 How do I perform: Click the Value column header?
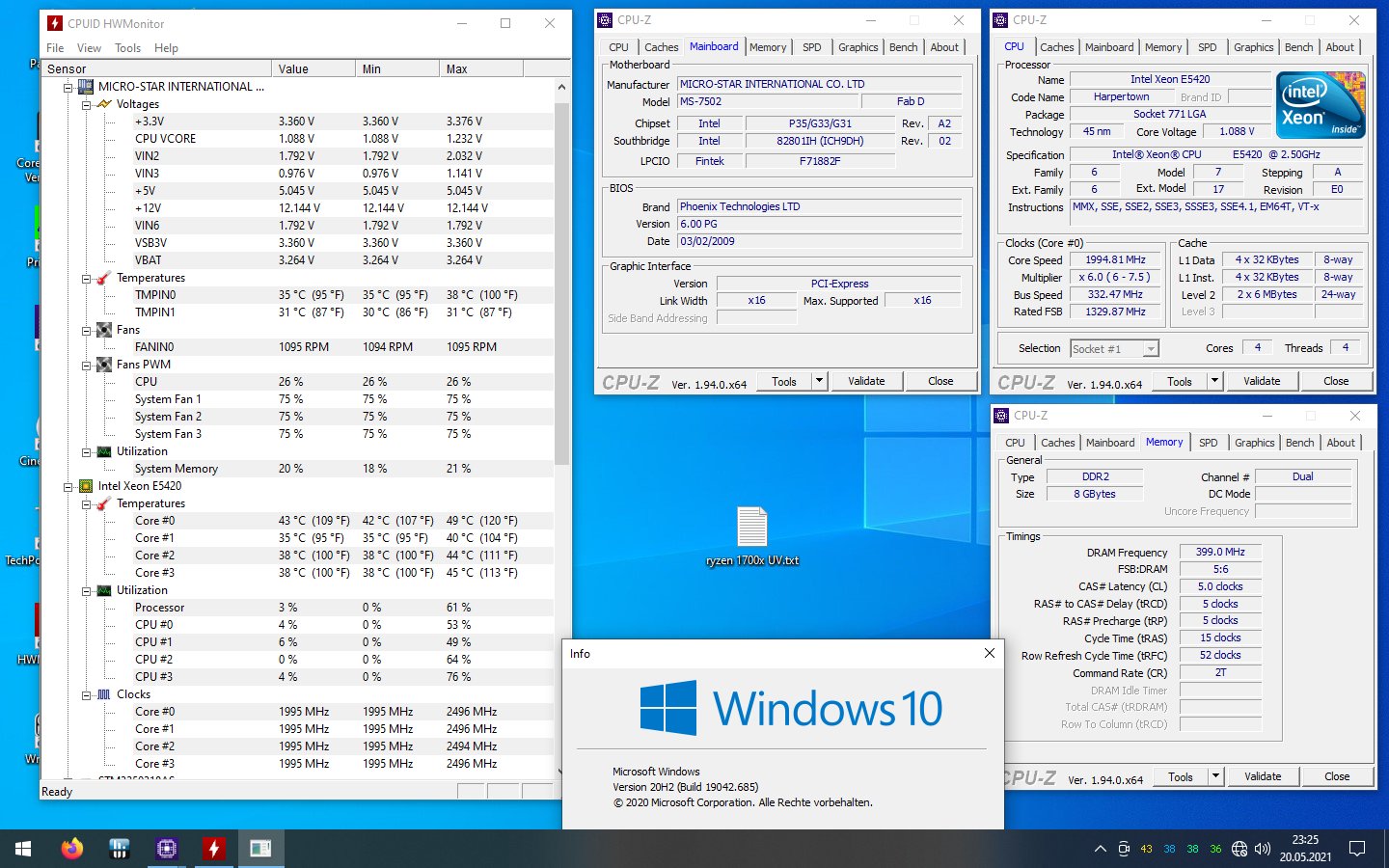313,68
